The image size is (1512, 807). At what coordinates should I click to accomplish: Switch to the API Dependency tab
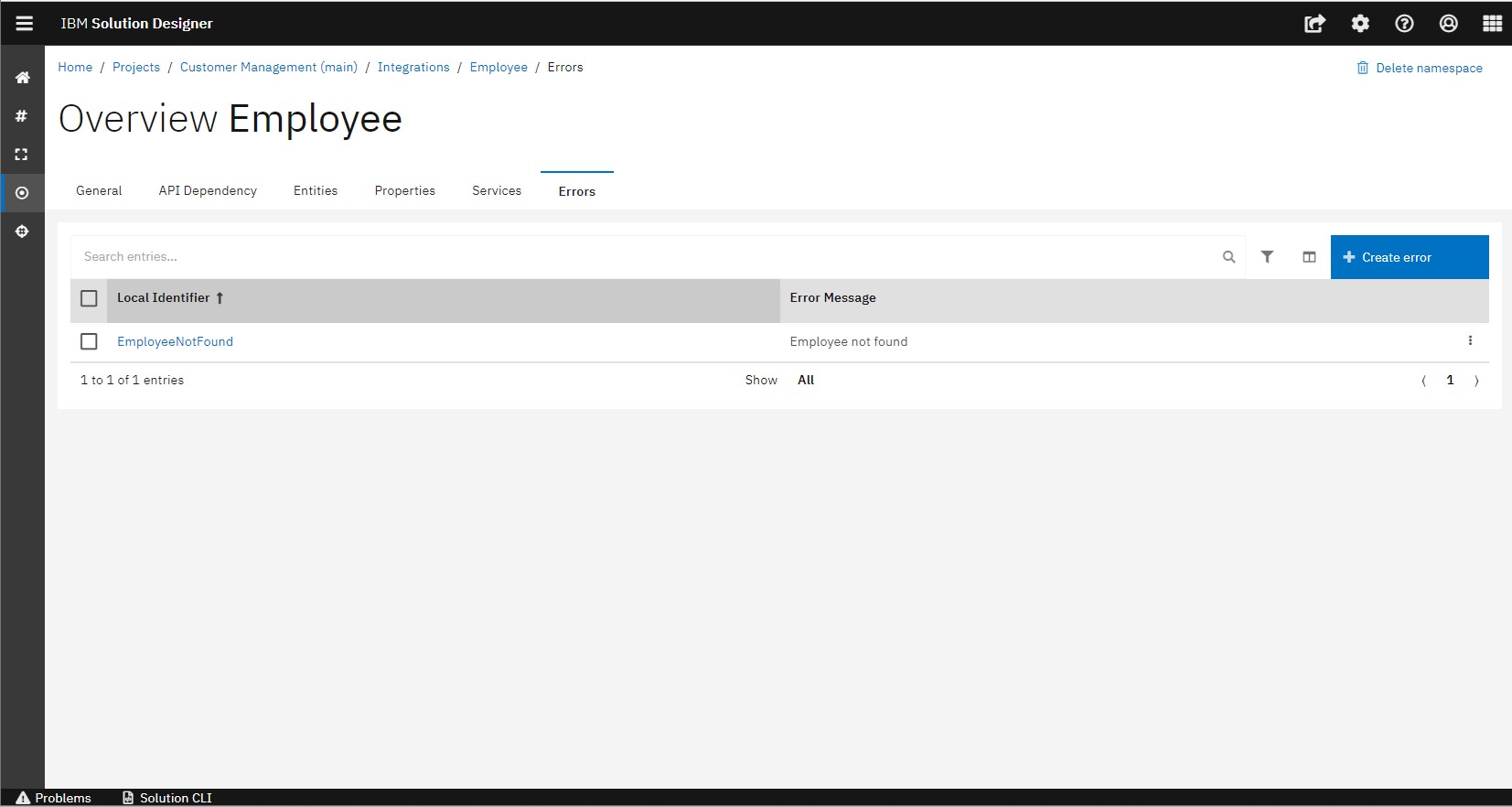[x=208, y=190]
